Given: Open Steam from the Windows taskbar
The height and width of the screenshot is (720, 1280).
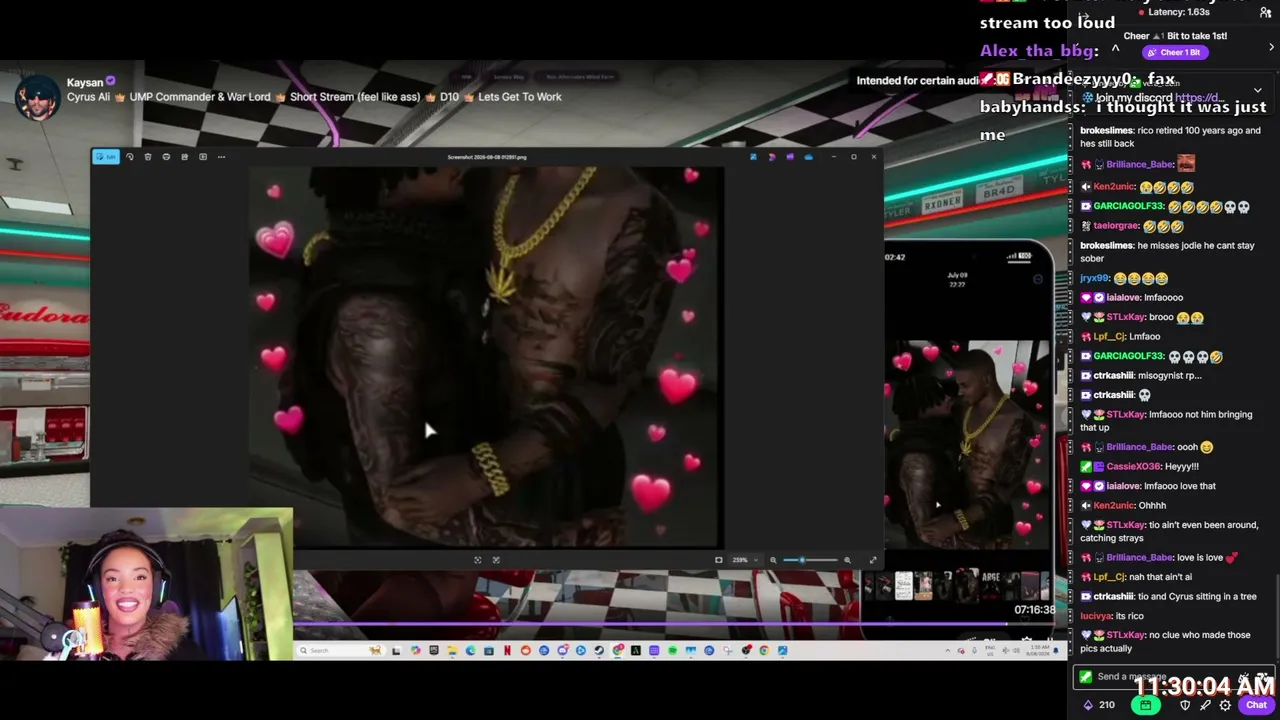Looking at the screenshot, I should pos(599,651).
